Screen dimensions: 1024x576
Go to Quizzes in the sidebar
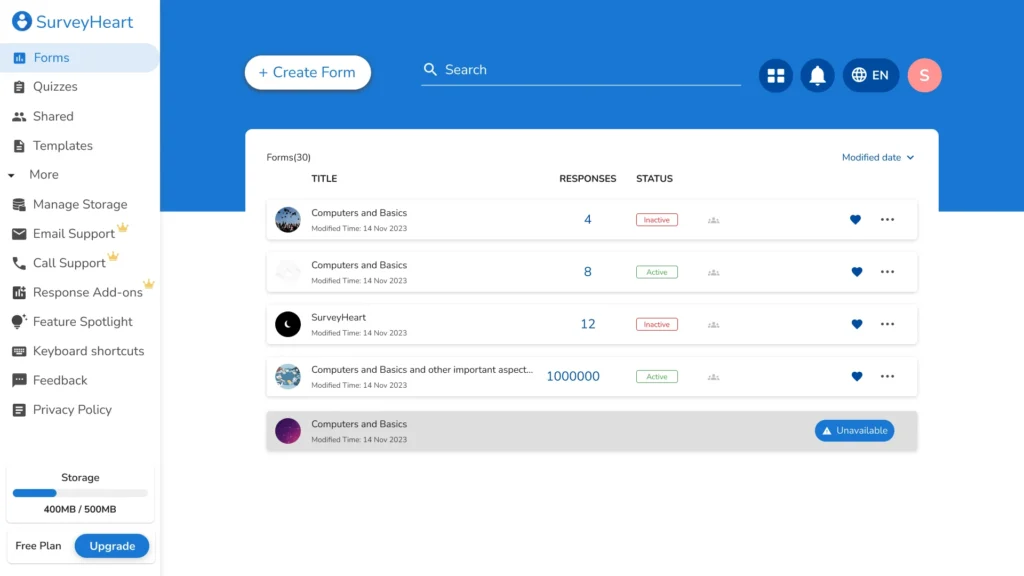(x=55, y=87)
